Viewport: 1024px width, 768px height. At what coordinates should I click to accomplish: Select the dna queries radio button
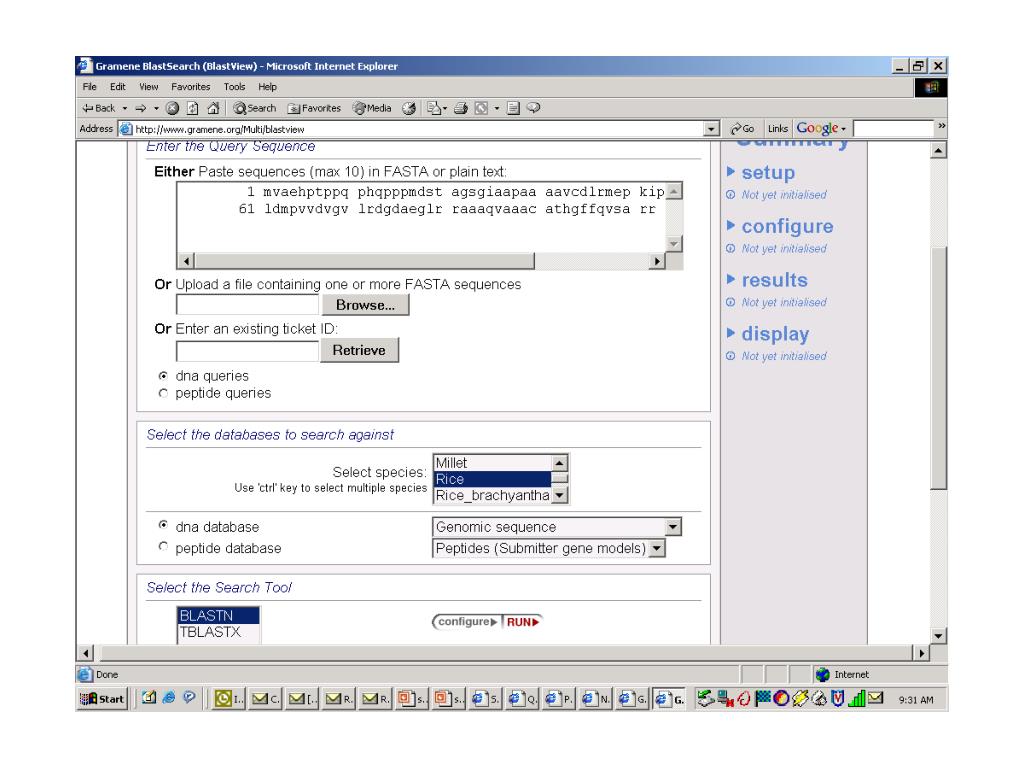point(163,376)
